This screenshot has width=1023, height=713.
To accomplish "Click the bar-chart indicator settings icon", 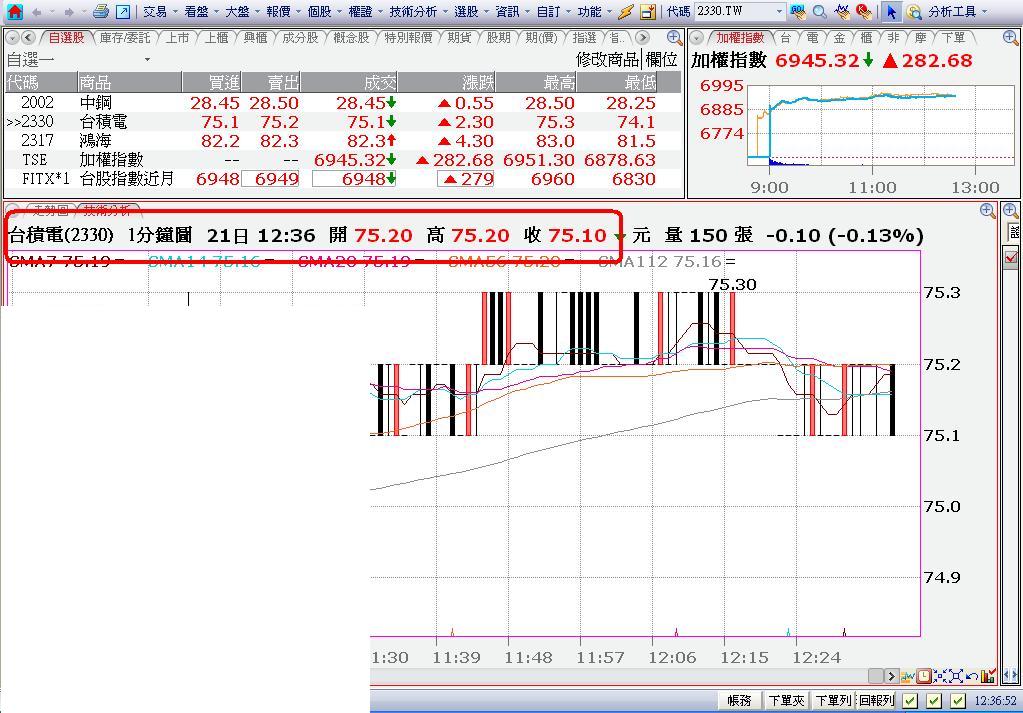I will [x=988, y=676].
